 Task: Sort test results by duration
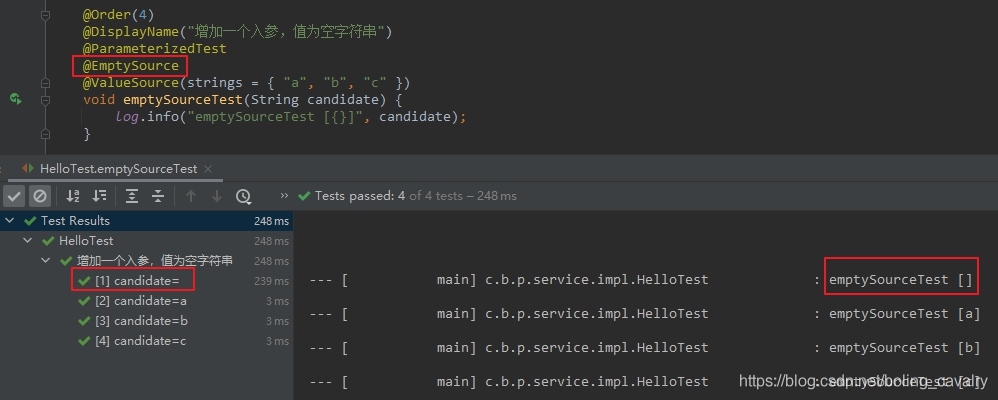coord(99,196)
